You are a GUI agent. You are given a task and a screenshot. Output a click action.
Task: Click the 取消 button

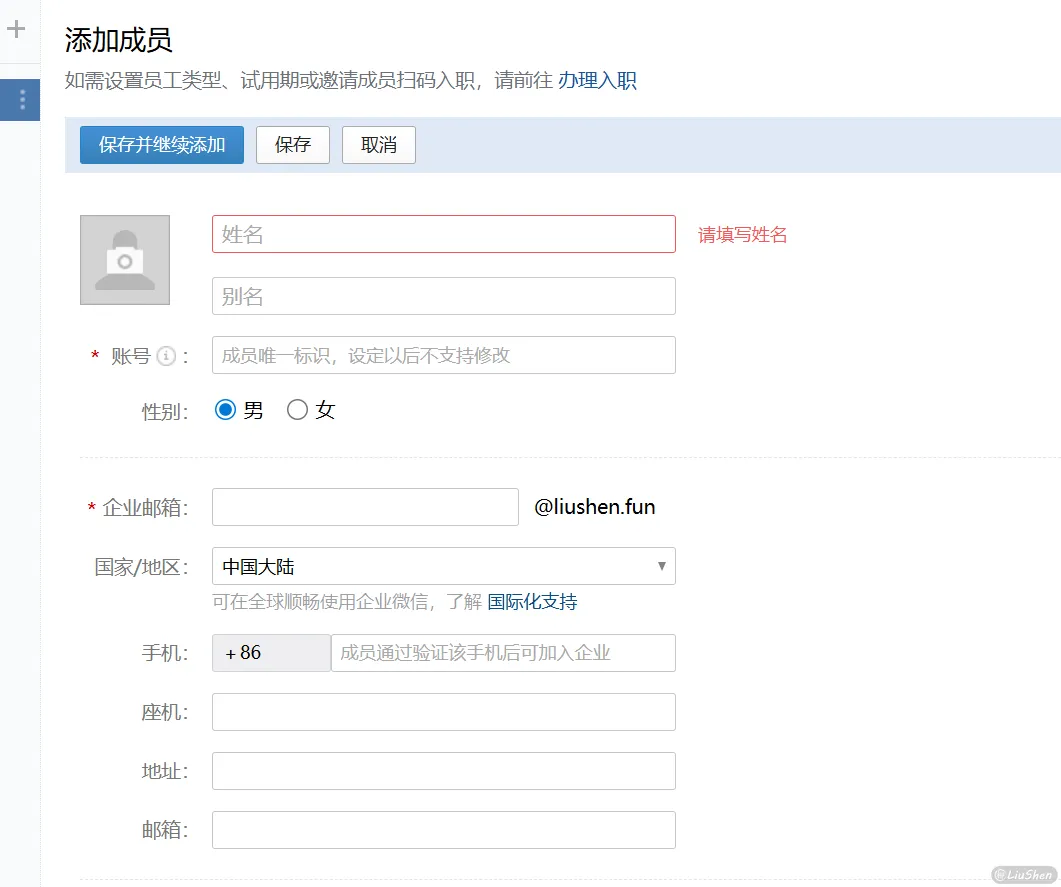tap(379, 145)
